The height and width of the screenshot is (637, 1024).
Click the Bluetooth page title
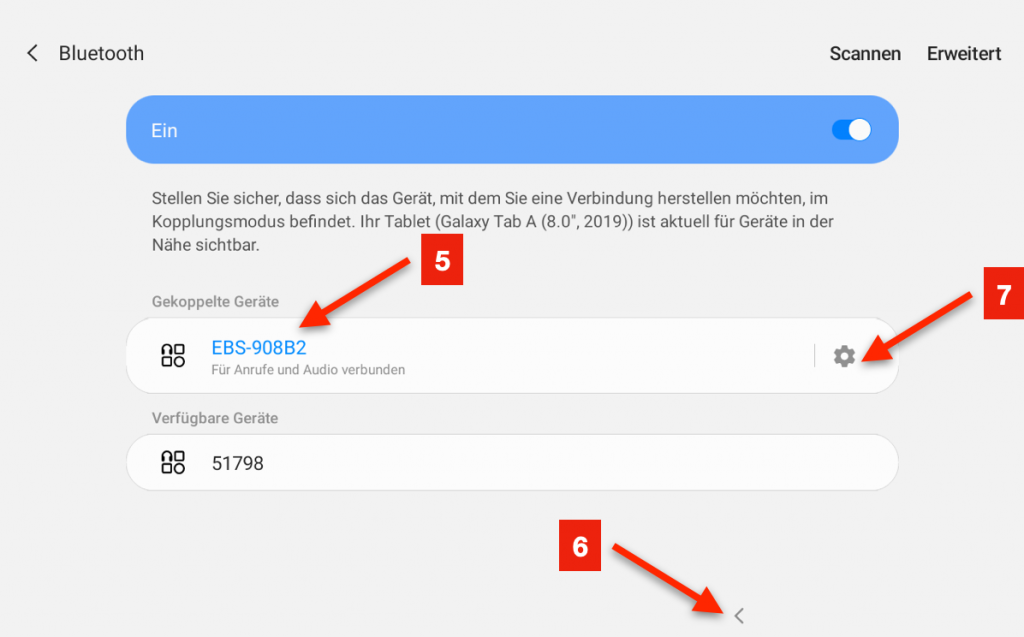[x=101, y=54]
